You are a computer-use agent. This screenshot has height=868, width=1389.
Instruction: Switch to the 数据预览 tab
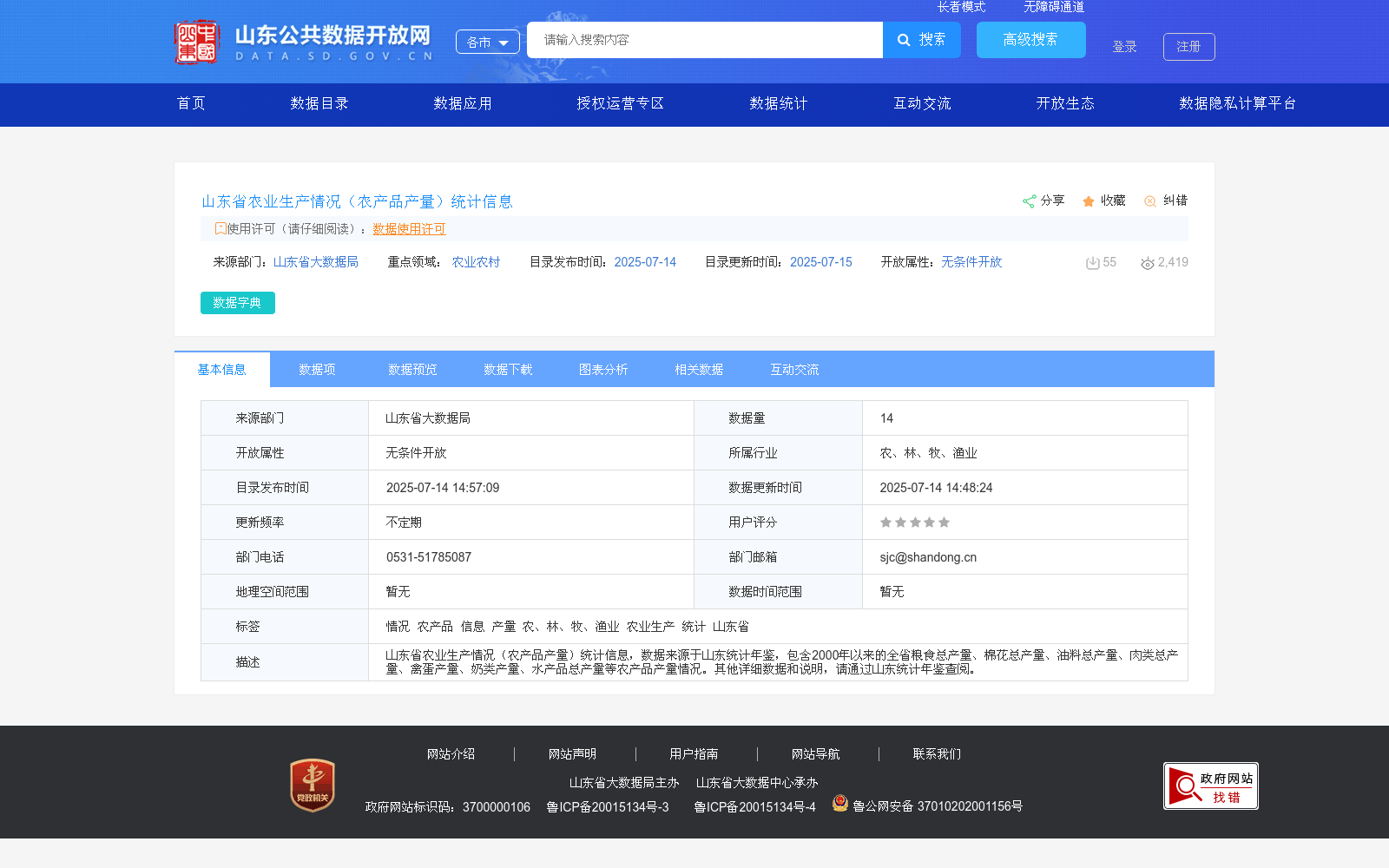click(412, 369)
